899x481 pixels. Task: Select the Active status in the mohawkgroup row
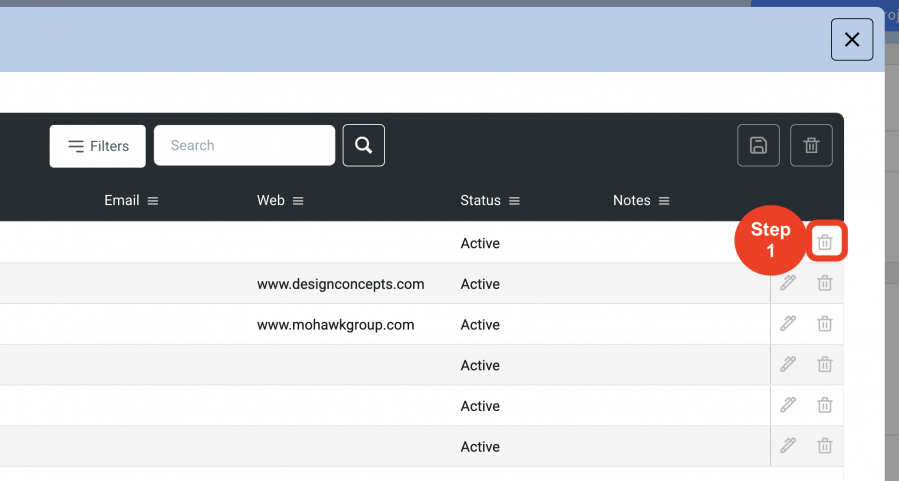(480, 325)
